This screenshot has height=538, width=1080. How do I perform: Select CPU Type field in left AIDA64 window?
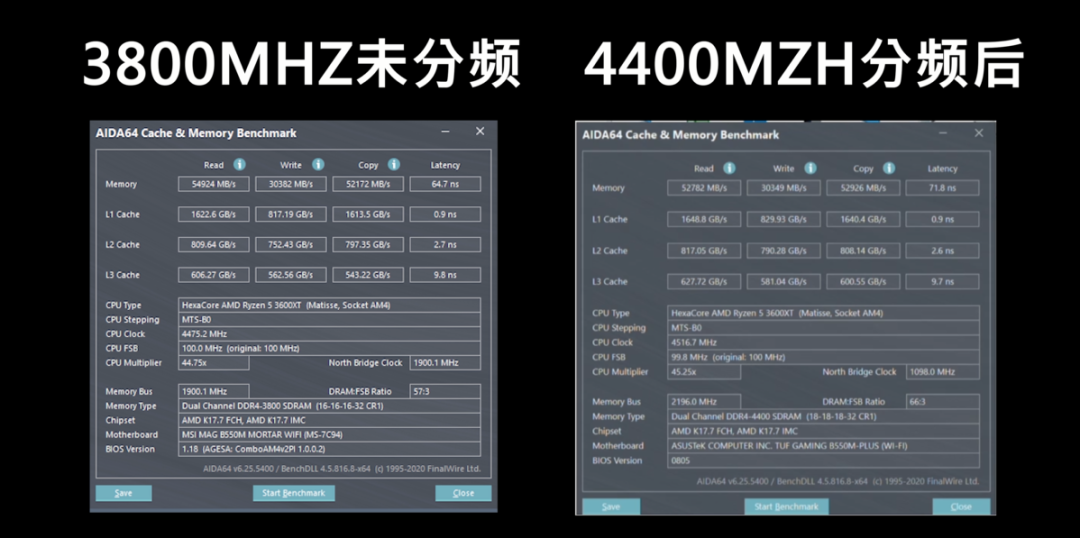[329, 305]
